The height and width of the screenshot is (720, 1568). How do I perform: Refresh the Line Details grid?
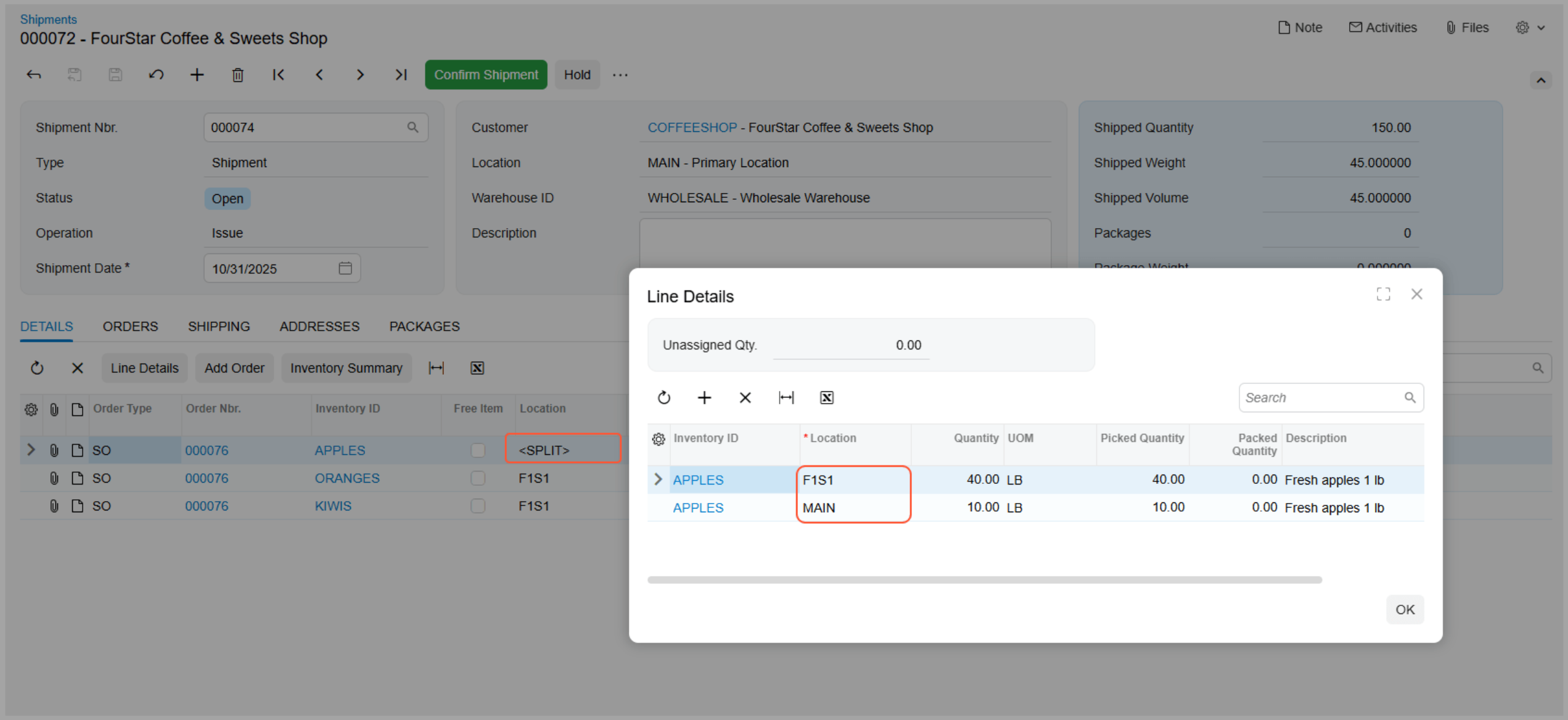point(663,398)
